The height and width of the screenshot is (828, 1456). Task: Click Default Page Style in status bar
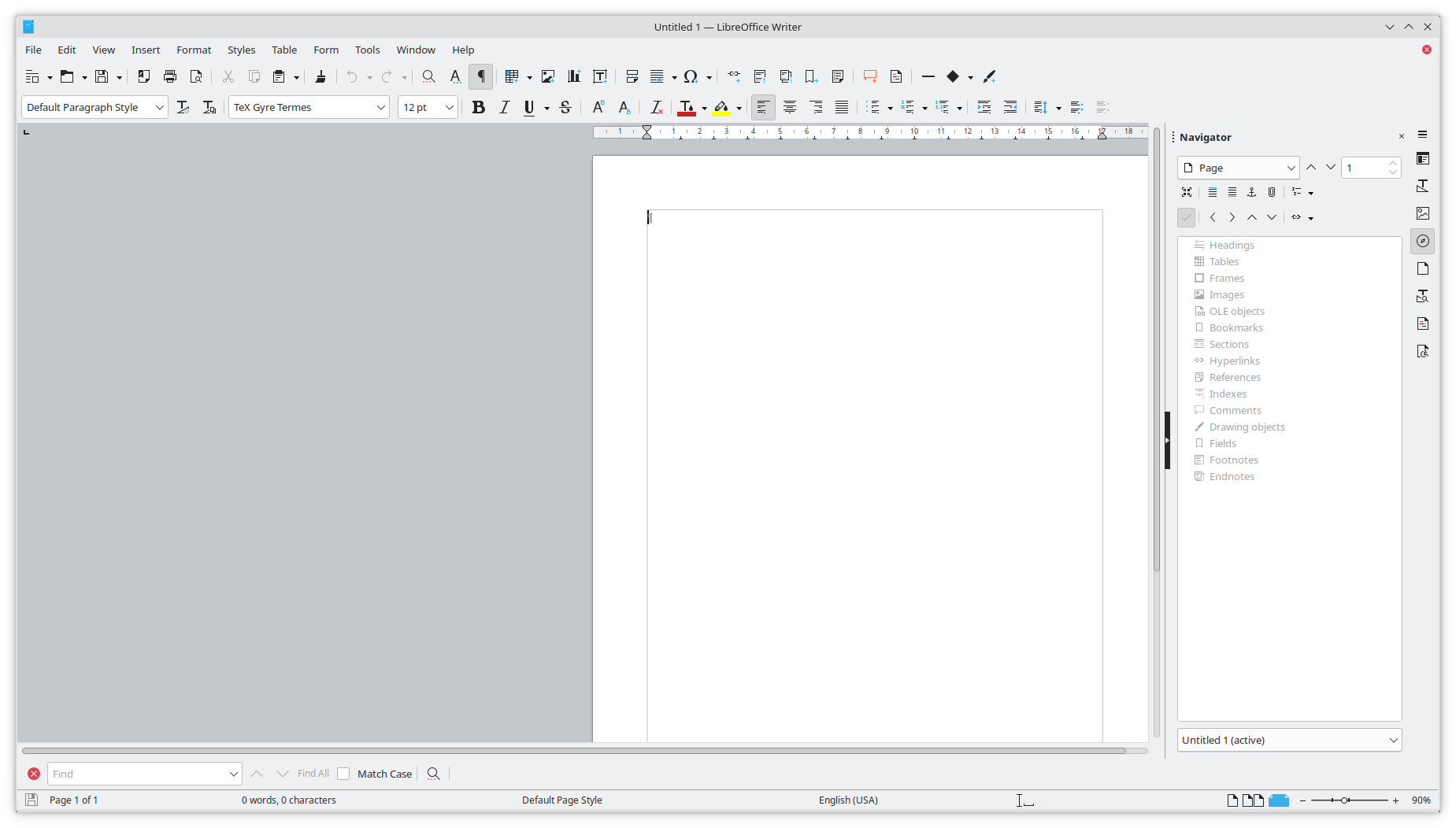(561, 800)
